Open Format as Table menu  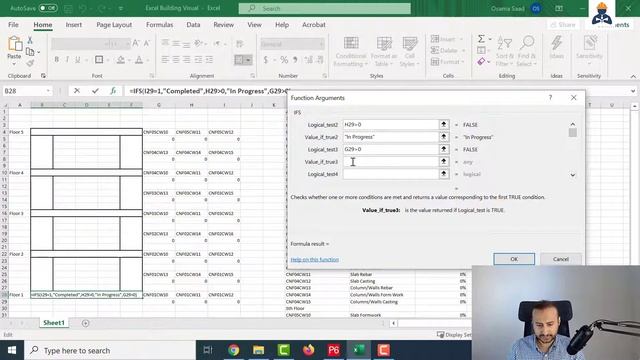[x=383, y=51]
